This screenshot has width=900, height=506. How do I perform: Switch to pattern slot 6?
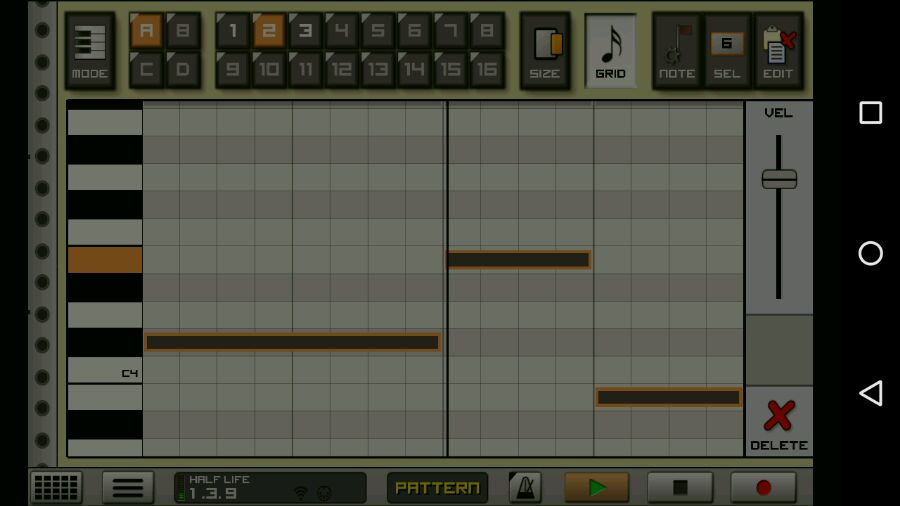[x=414, y=31]
